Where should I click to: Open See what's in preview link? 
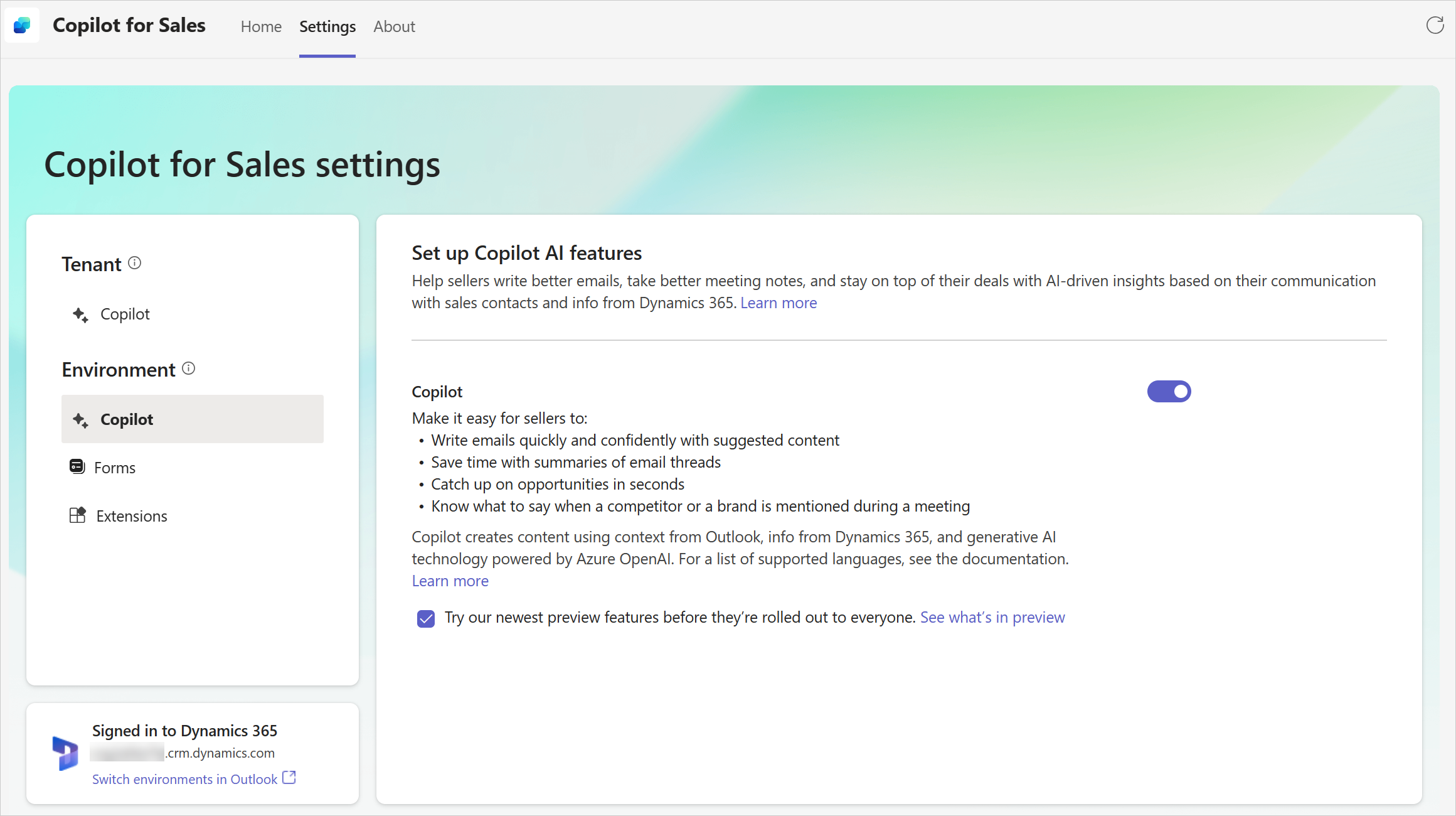tap(992, 617)
